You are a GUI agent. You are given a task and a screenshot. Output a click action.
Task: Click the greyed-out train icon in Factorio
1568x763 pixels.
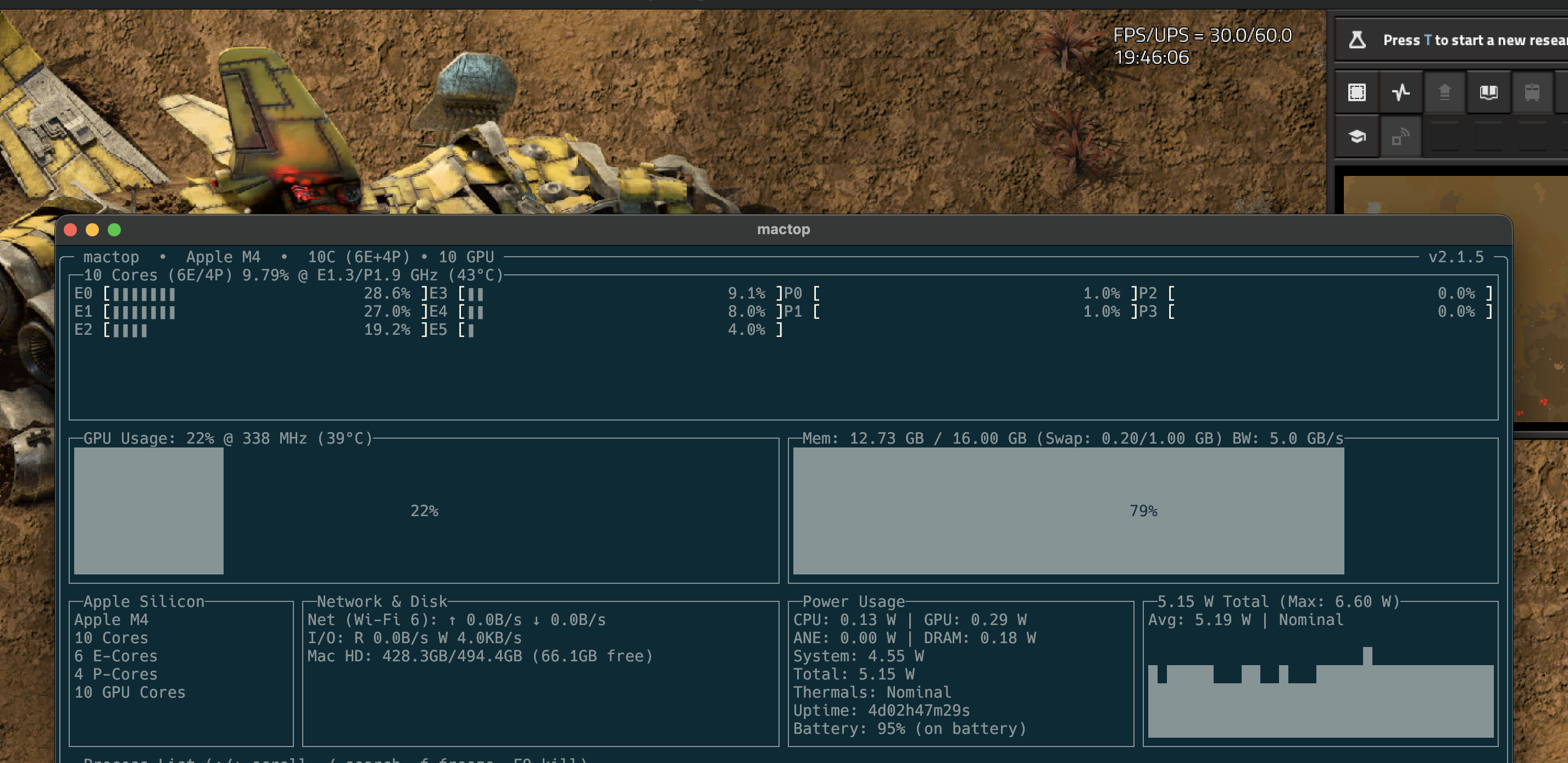click(1532, 92)
